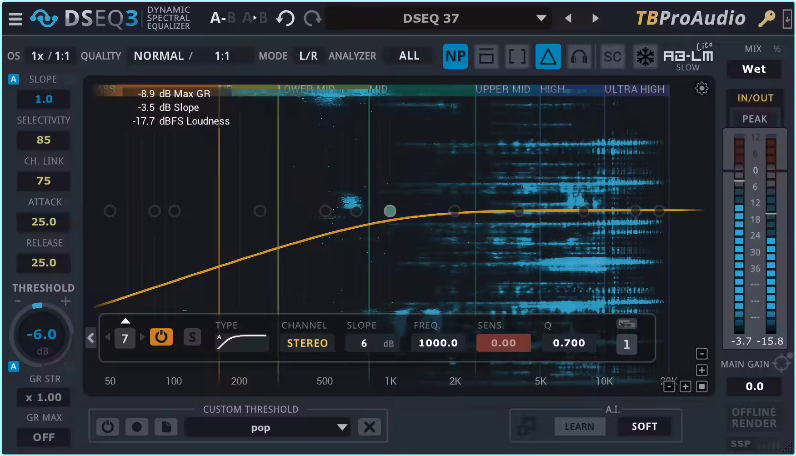The height and width of the screenshot is (456, 796).
Task: Reset zoom with the square button
Action: 702,387
